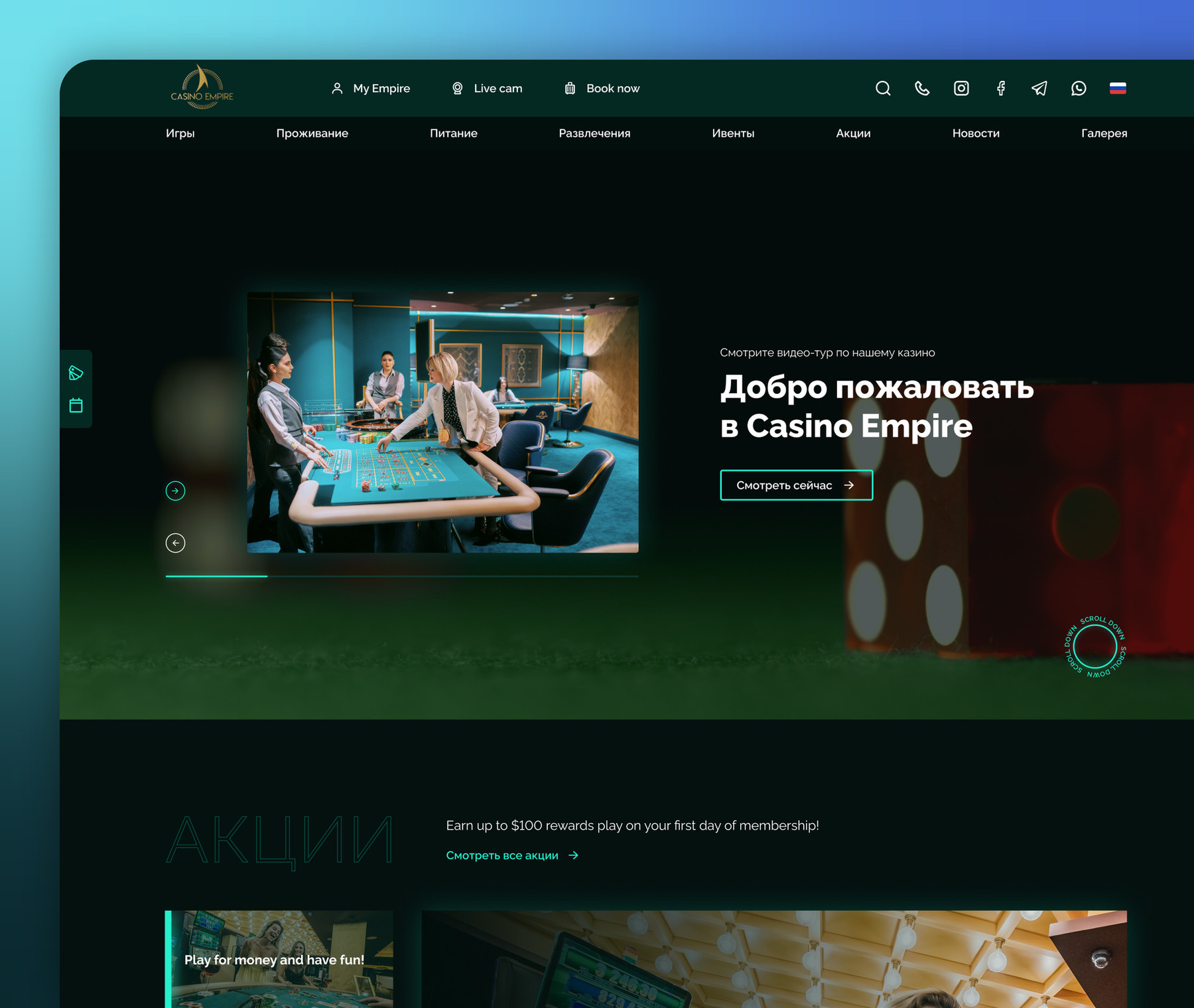Click the Смотреть сейчас button
The height and width of the screenshot is (1008, 1194).
[796, 485]
